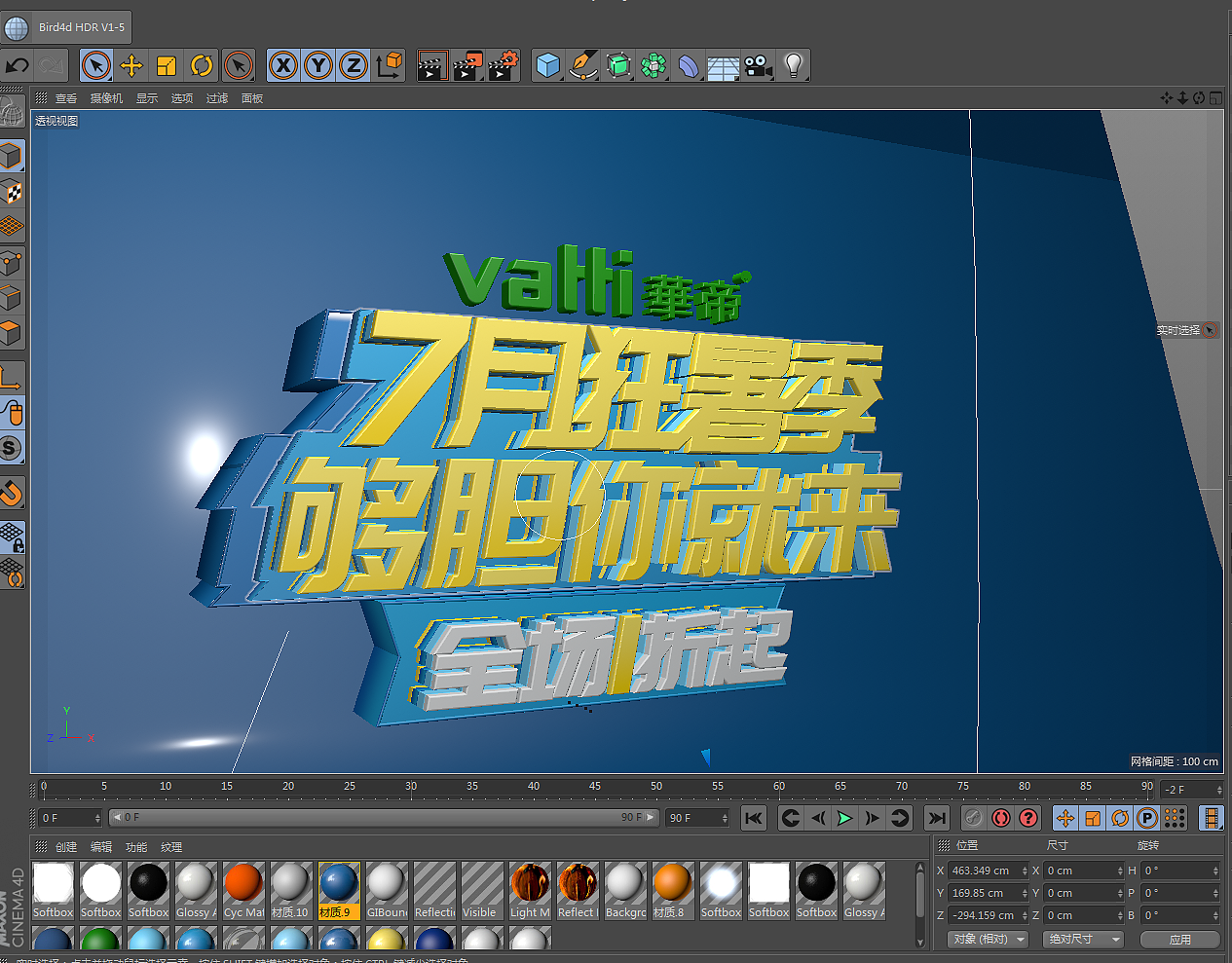Toggle scale keyframe recording icon
Viewport: 1232px width, 963px height.
tap(1093, 818)
